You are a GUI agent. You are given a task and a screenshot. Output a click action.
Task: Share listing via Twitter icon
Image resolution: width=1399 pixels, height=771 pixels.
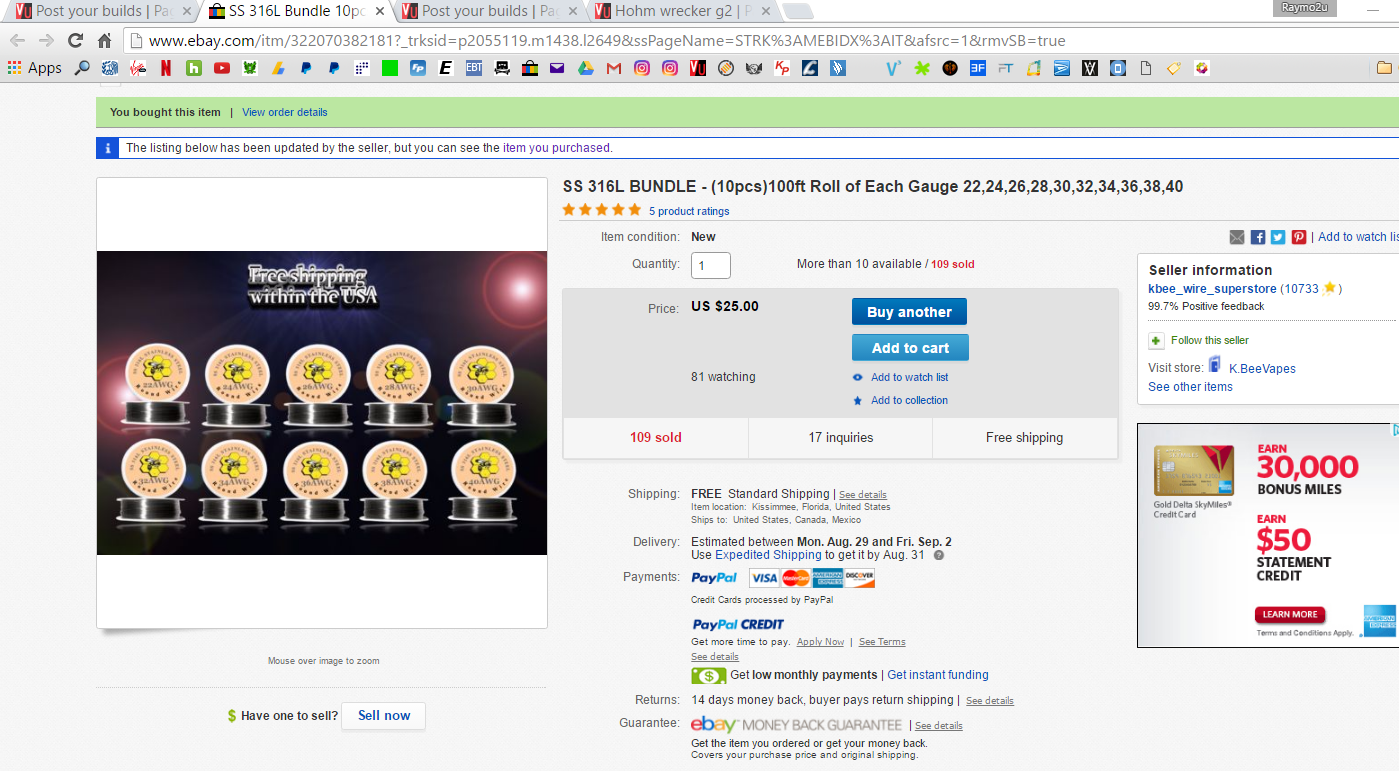point(1278,237)
